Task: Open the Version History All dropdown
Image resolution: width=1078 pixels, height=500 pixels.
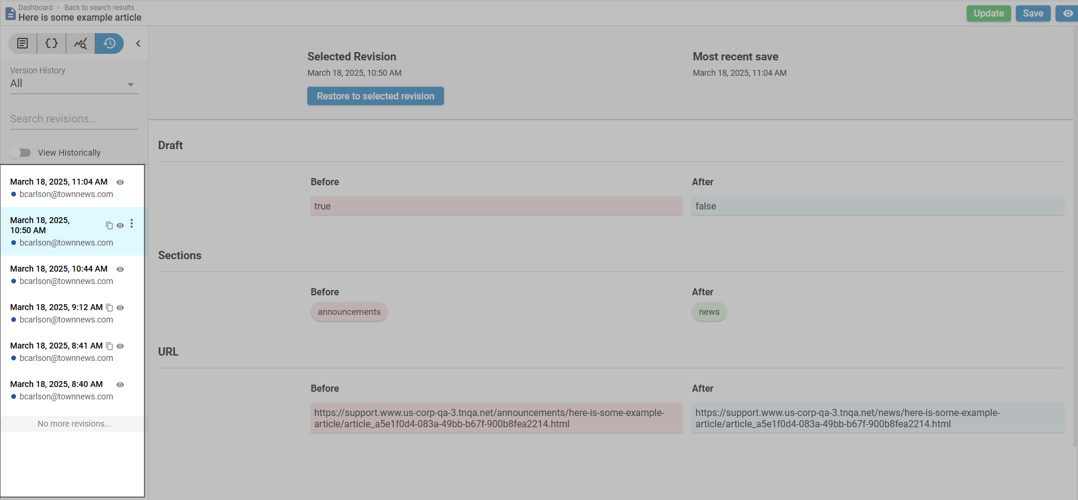Action: [74, 83]
